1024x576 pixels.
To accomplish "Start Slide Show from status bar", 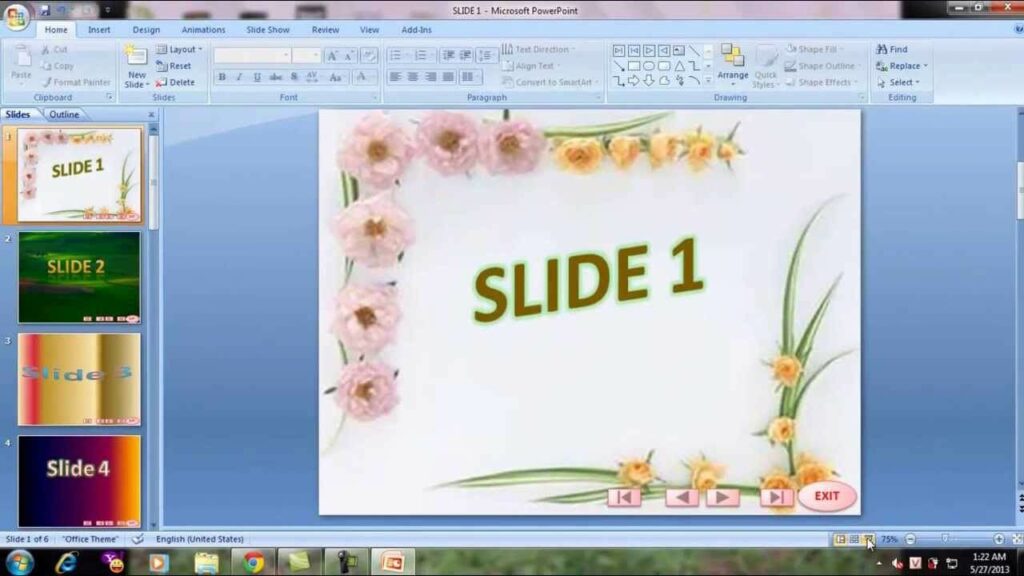I will (x=868, y=539).
